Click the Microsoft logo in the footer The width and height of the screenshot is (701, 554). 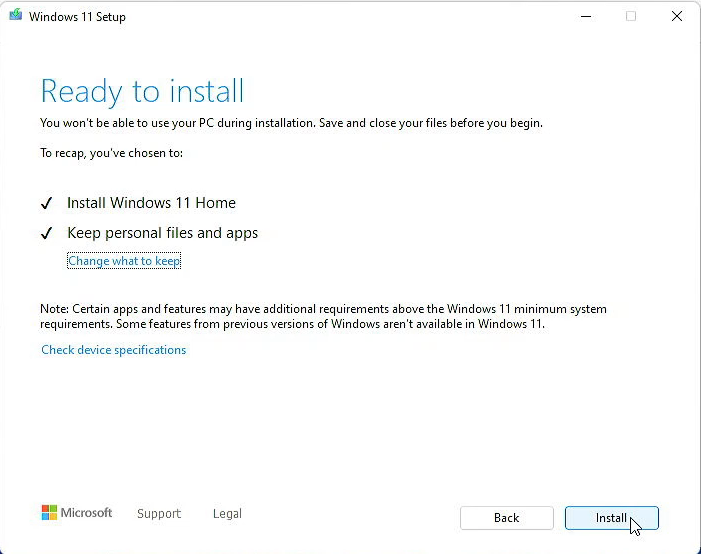[77, 513]
